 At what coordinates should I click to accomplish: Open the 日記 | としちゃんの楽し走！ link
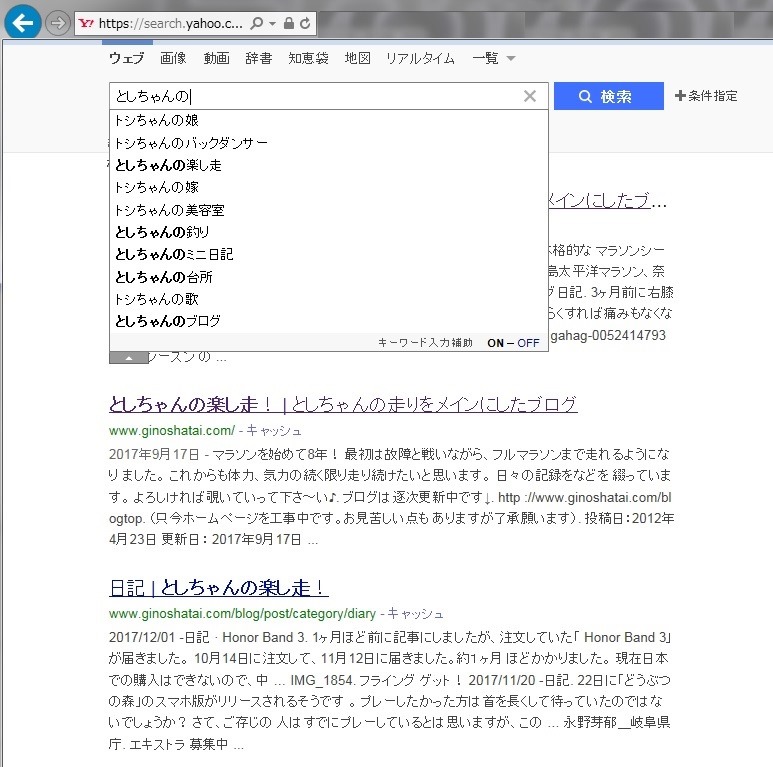pyautogui.click(x=218, y=588)
